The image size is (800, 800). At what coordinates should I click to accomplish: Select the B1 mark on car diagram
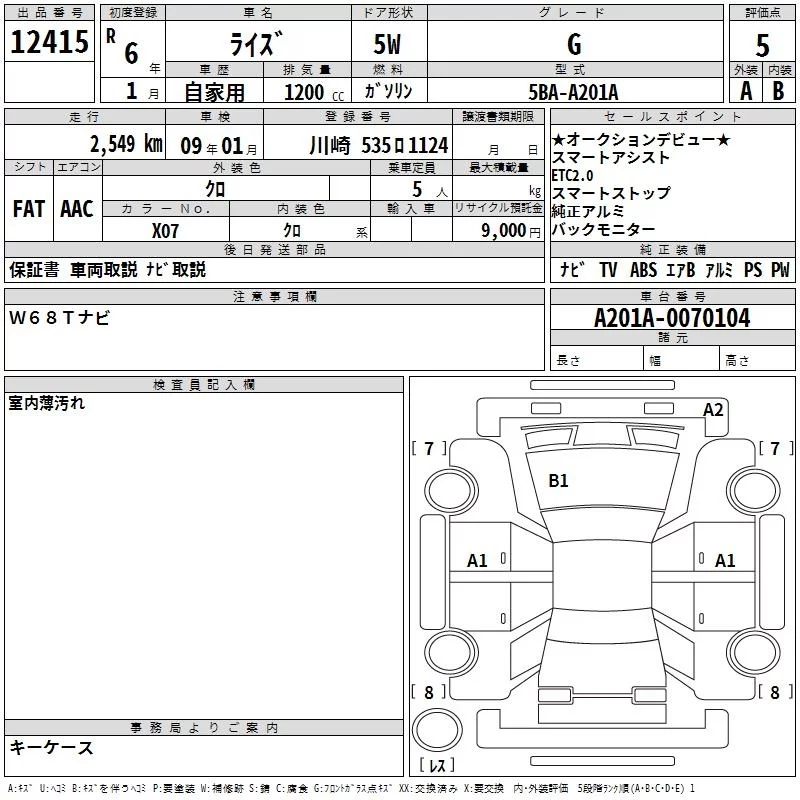pos(558,481)
